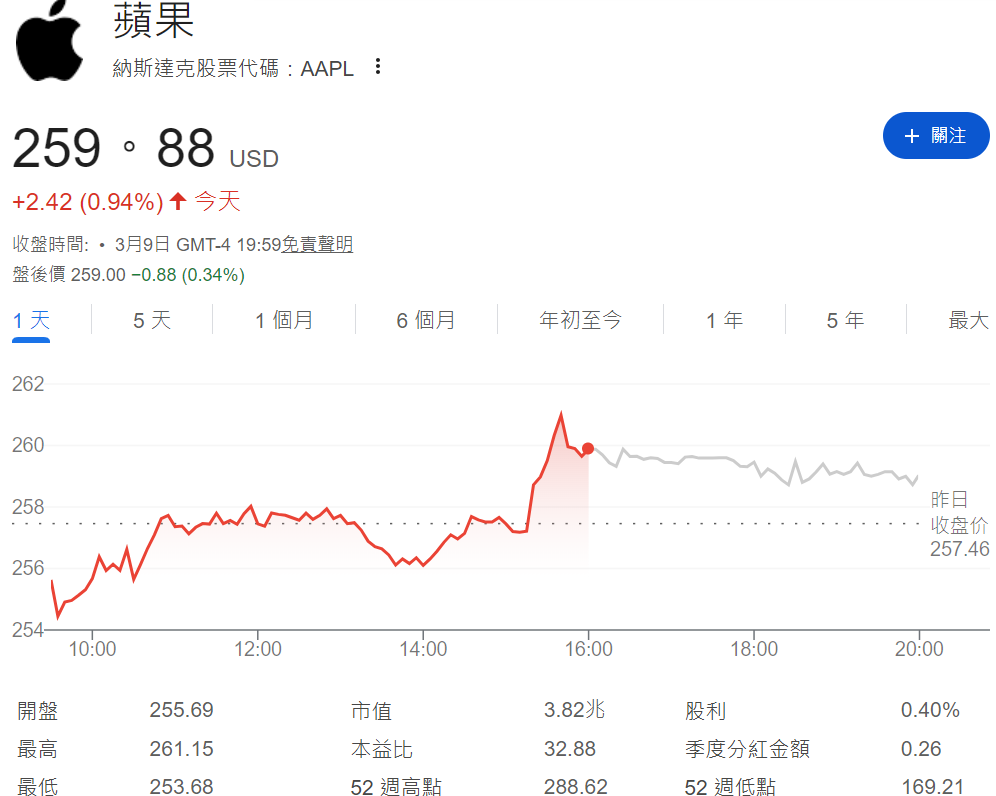The image size is (996, 796).
Task: Select the 最大 time range
Action: [x=967, y=320]
